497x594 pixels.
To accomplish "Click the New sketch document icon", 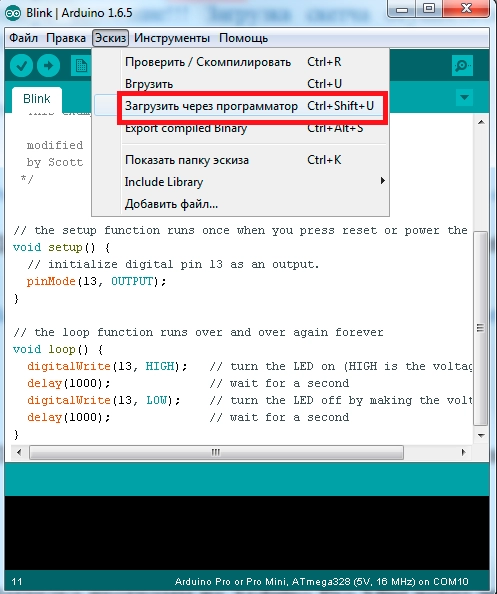I will [x=81, y=66].
